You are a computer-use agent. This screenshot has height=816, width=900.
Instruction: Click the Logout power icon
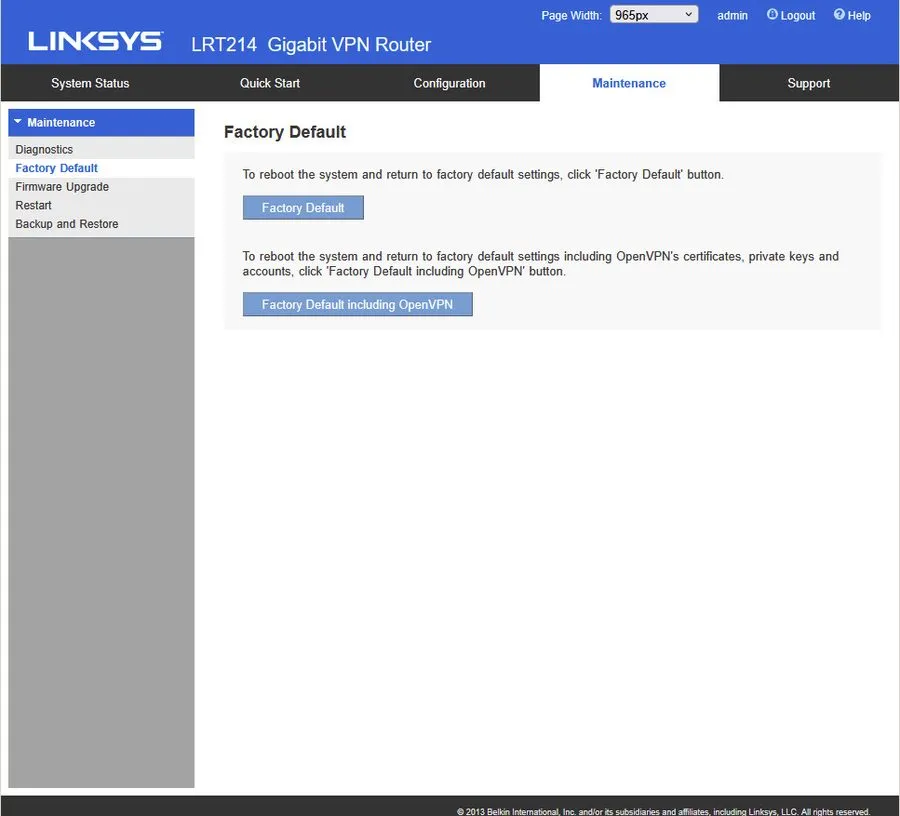point(772,14)
